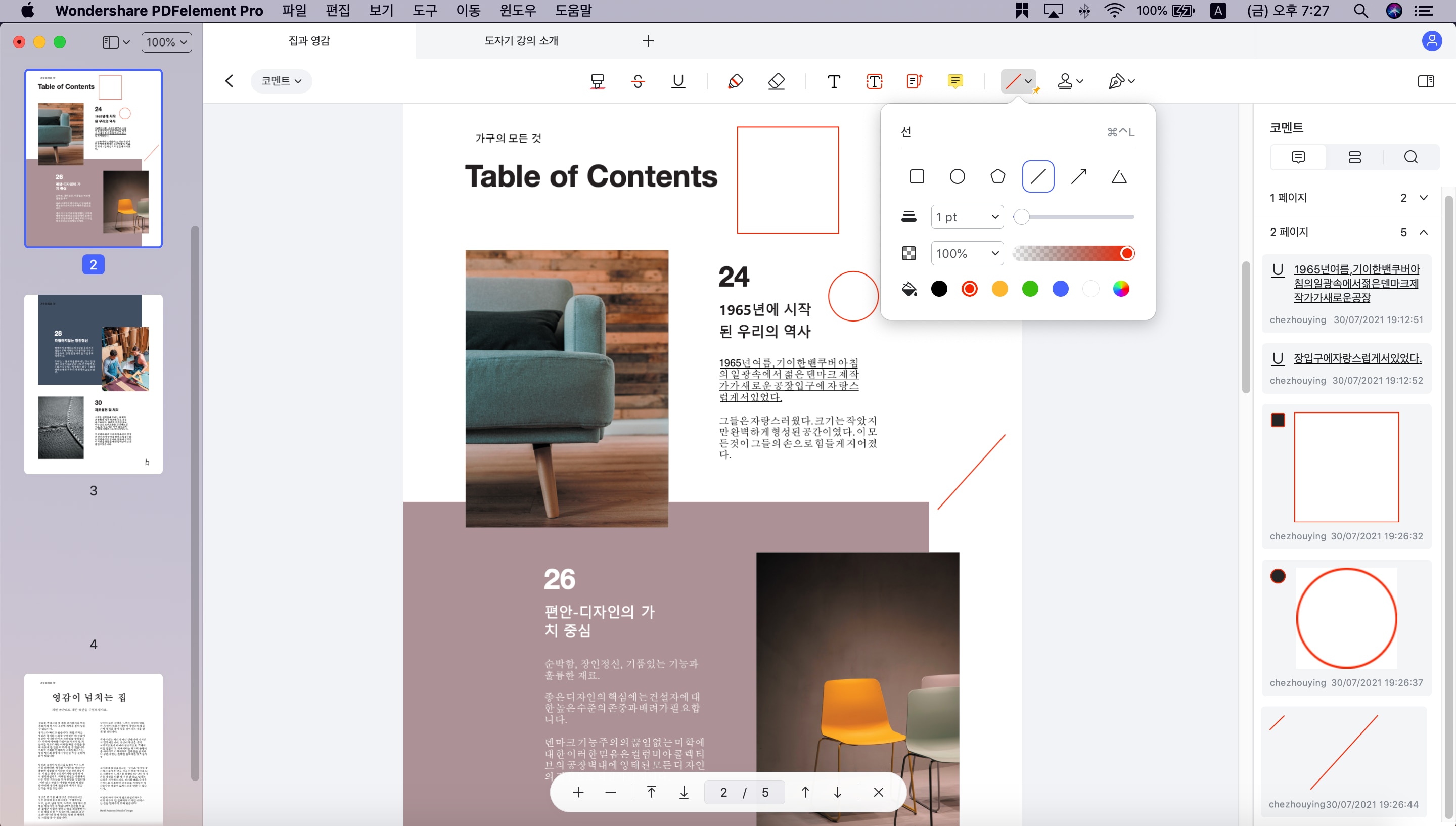Select the eraser tool

(x=776, y=81)
